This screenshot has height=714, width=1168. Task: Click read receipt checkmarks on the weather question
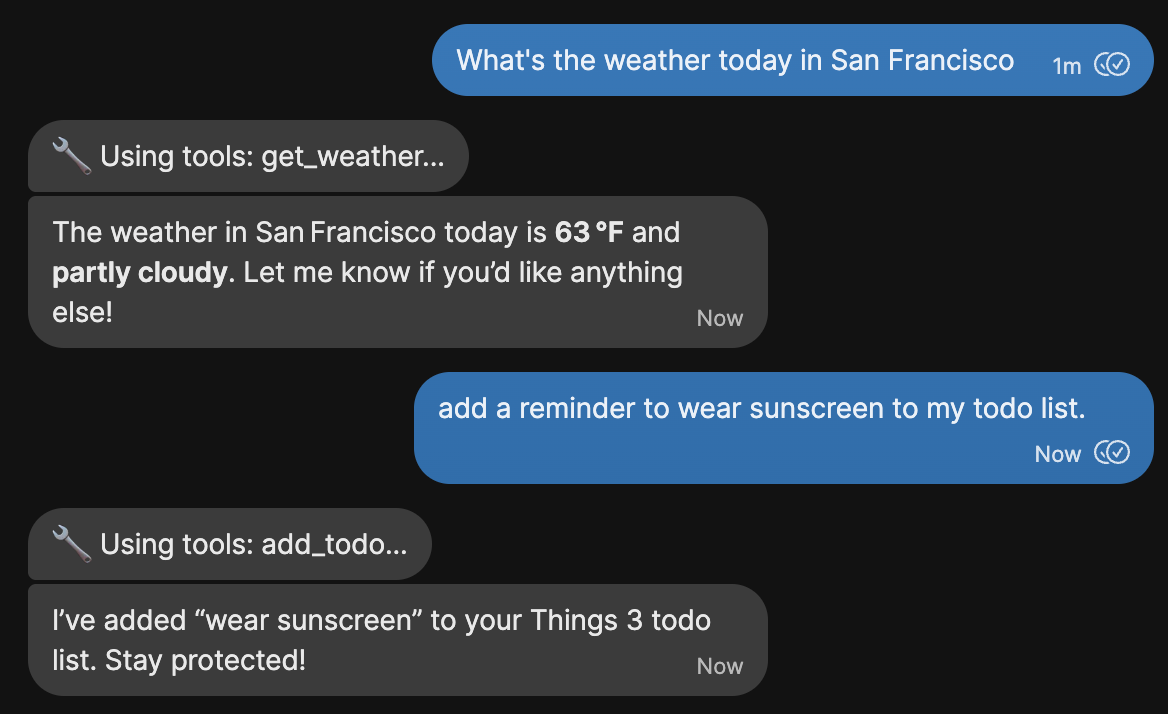click(1112, 65)
